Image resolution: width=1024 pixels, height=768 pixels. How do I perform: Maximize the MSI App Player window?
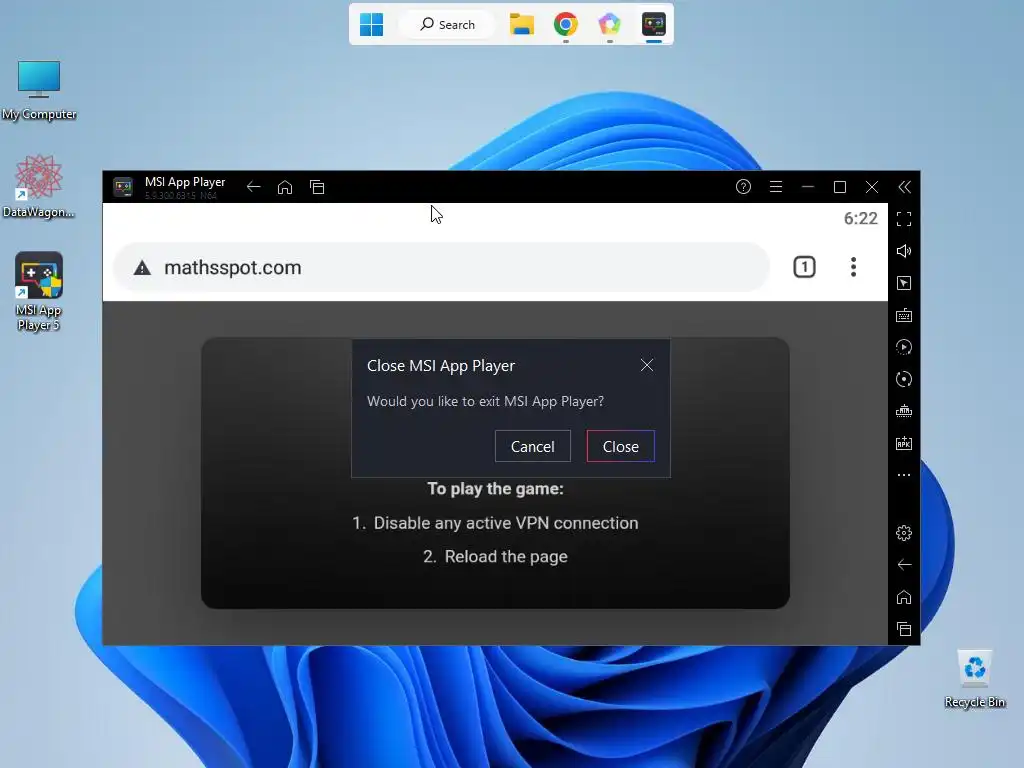[x=840, y=187]
